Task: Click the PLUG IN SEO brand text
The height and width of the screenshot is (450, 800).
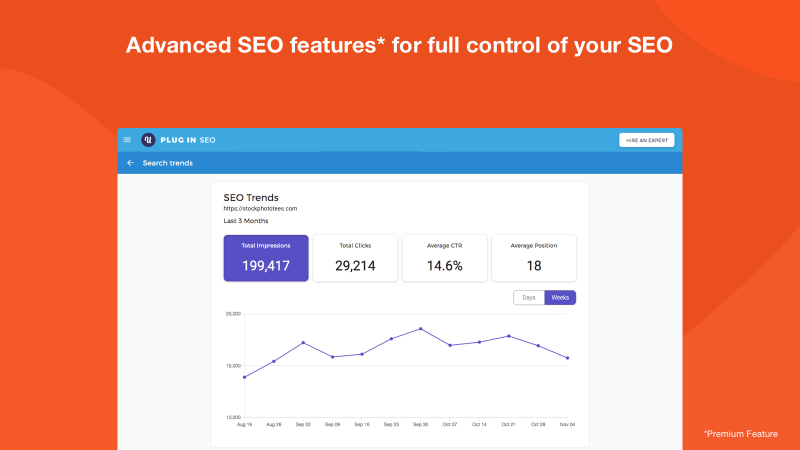Action: [188, 140]
